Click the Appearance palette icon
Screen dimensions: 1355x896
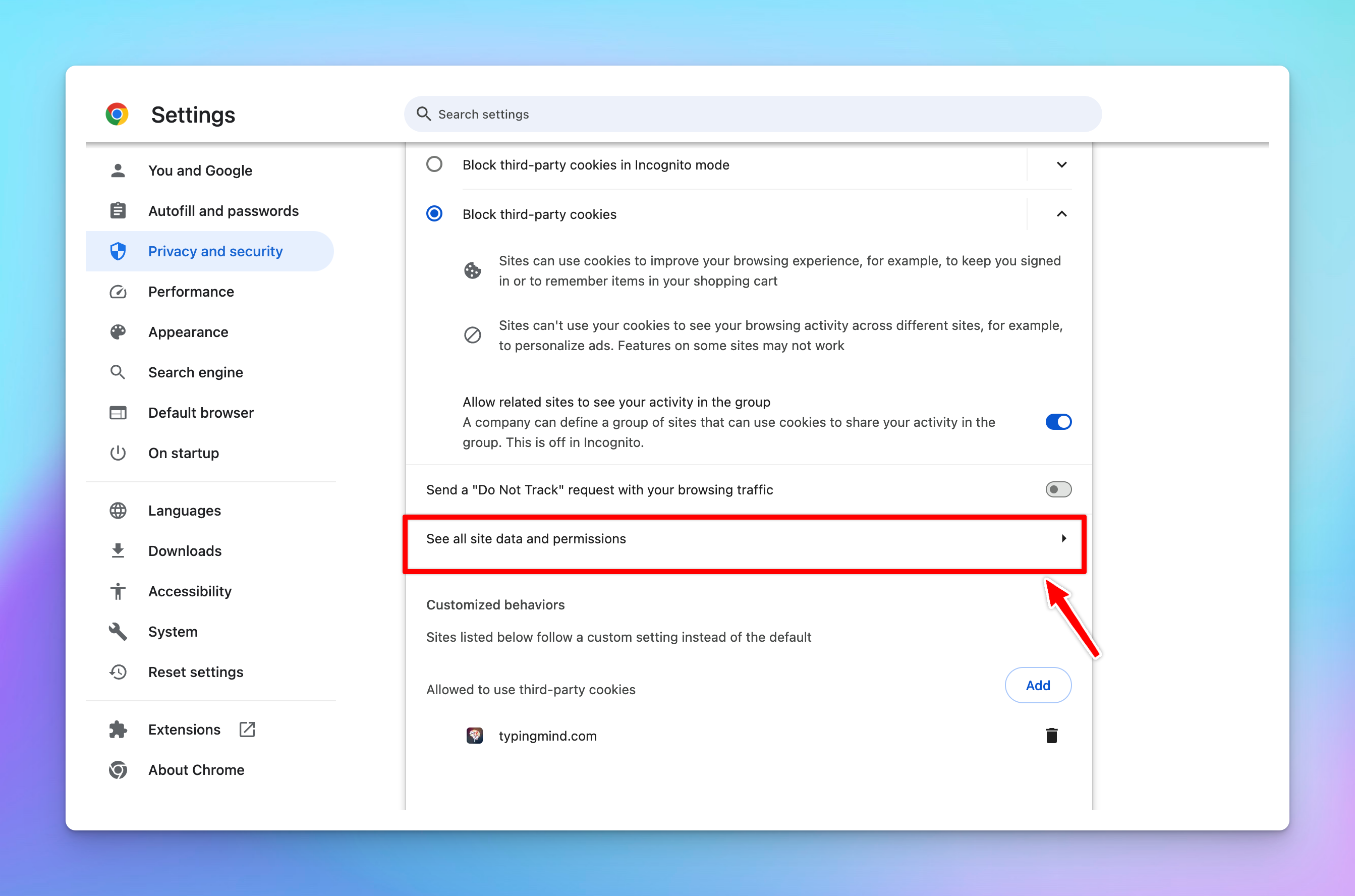coord(118,332)
